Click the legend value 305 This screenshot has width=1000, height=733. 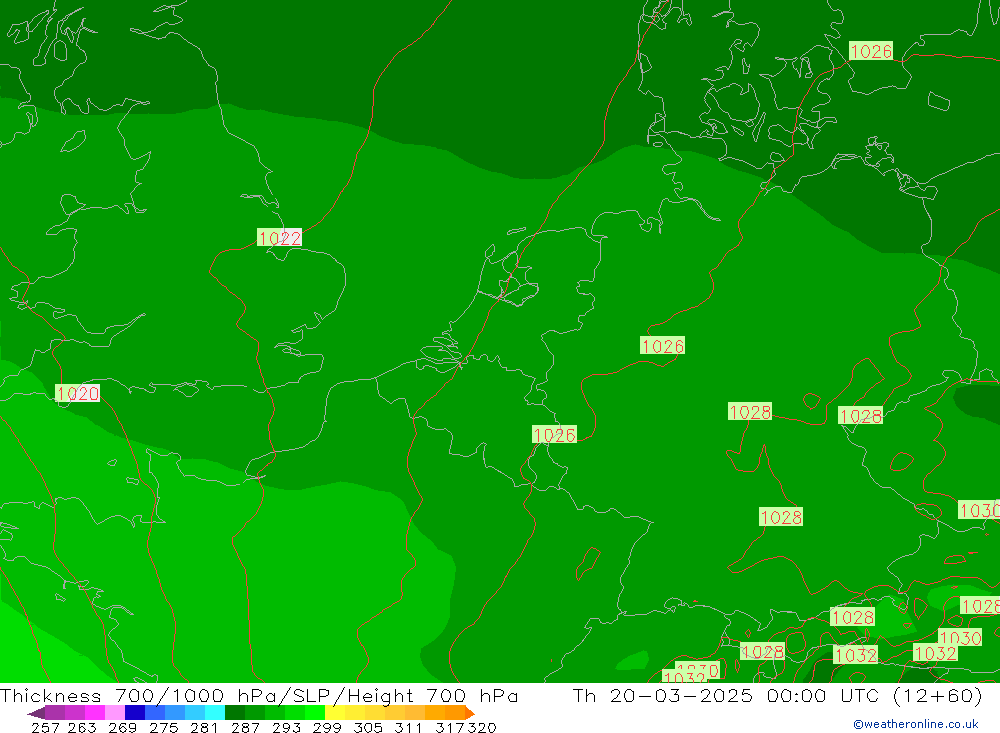point(367,727)
